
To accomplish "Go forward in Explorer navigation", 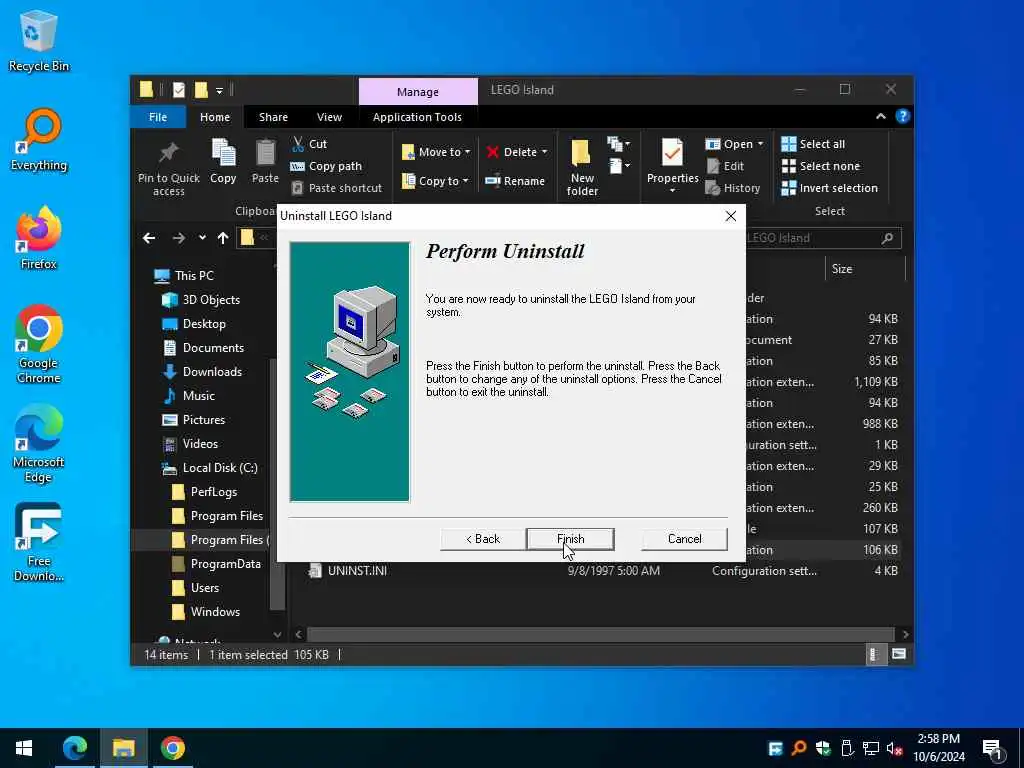I will pyautogui.click(x=178, y=238).
